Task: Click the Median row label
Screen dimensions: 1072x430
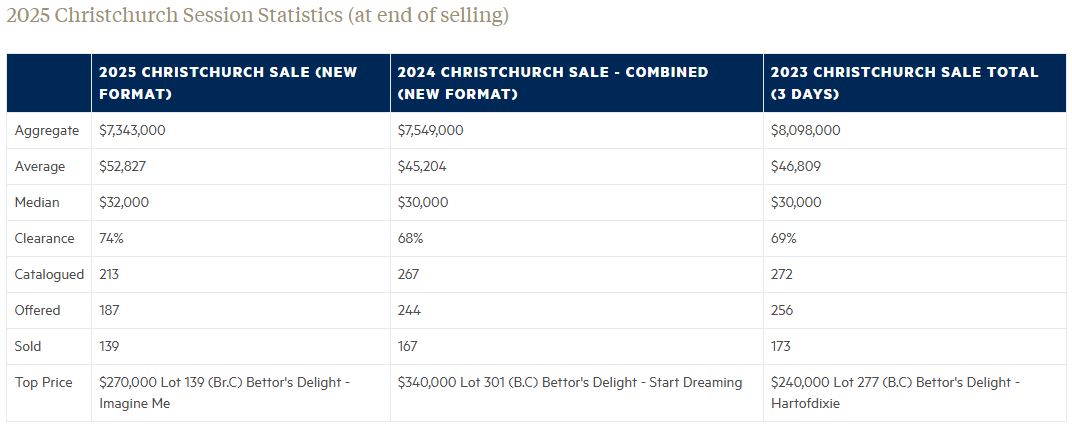Action: pyautogui.click(x=37, y=202)
